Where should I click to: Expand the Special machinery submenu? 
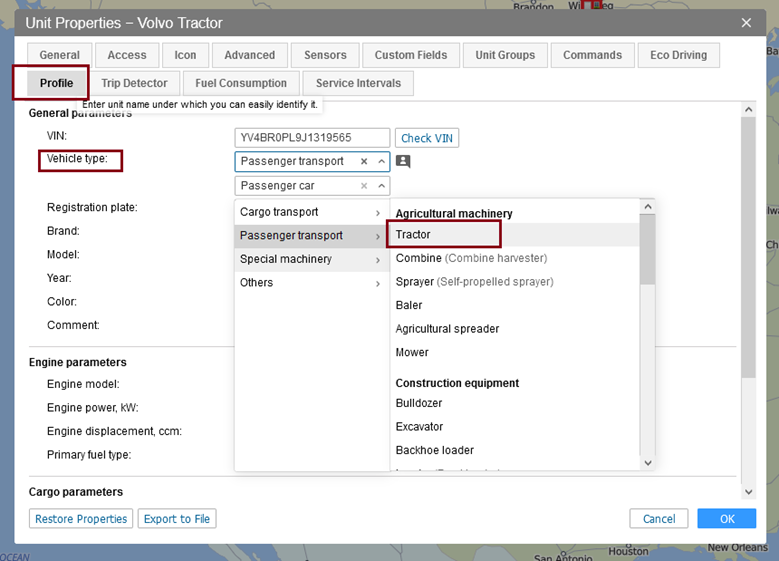[310, 259]
